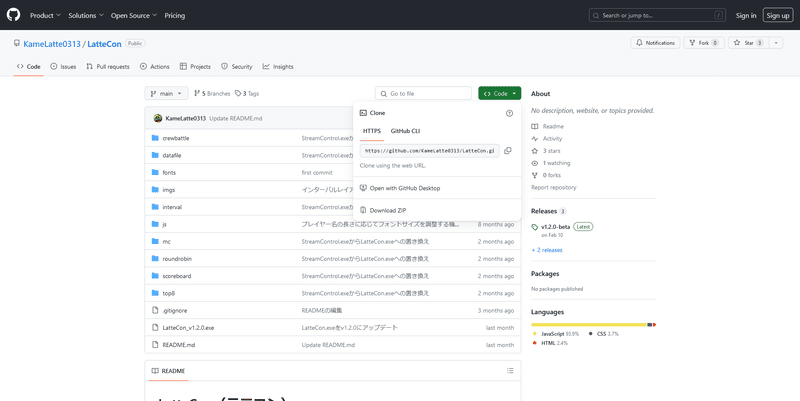The image size is (800, 401).
Task: Open the Solutions menu dropdown
Action: [86, 15]
